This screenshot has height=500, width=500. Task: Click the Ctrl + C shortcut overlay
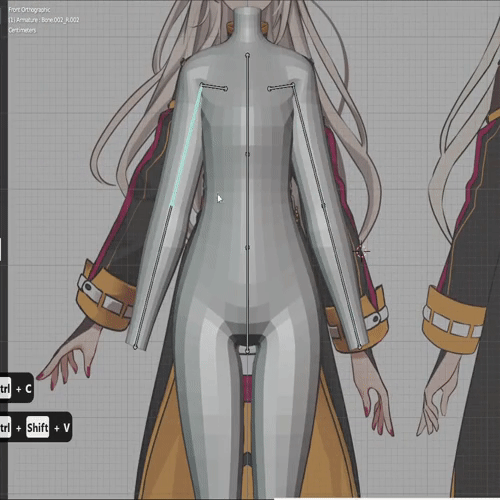coord(16,388)
